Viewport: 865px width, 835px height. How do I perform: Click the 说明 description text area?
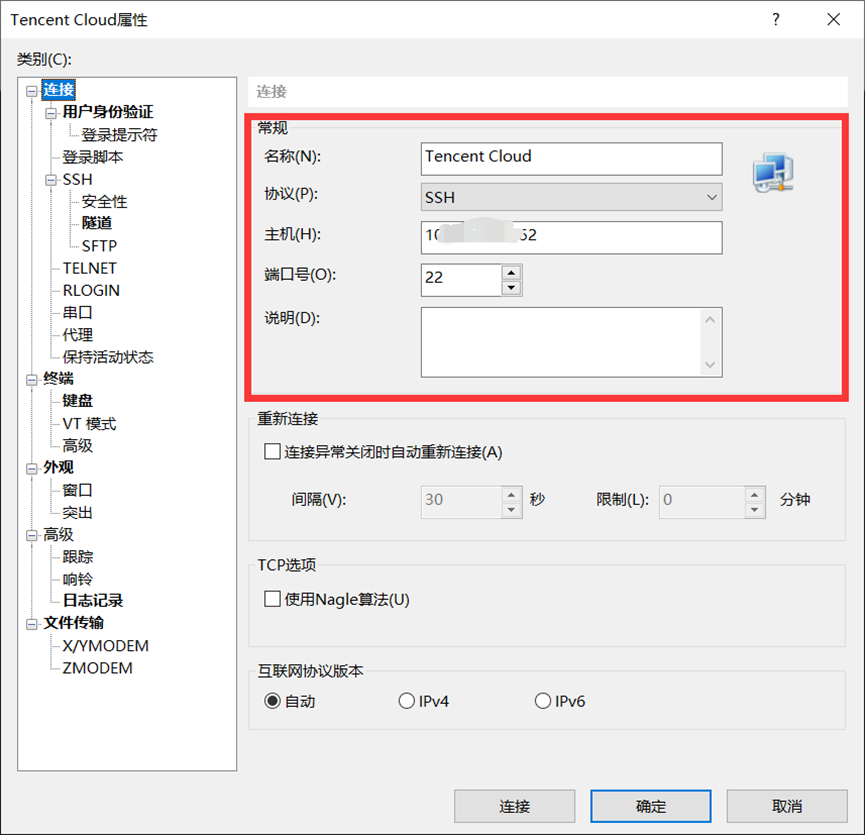(562, 342)
